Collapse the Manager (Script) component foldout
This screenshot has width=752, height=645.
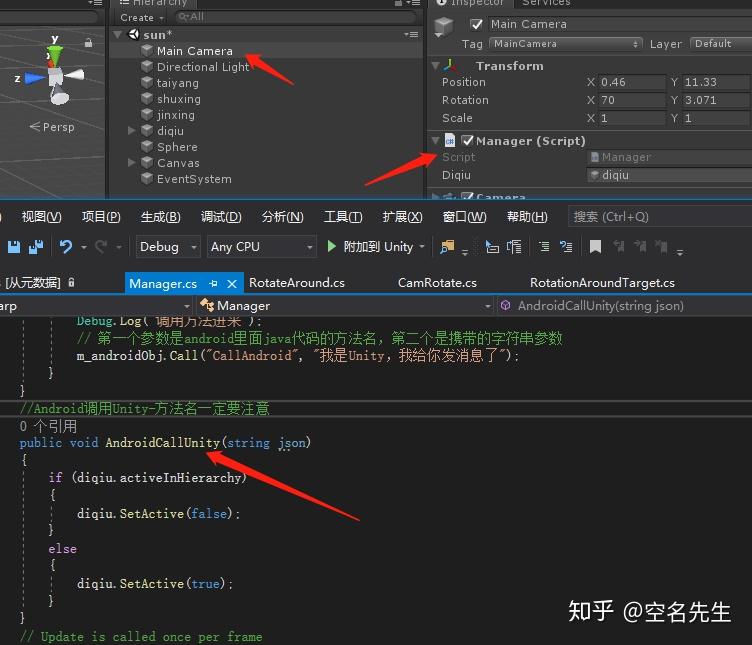pyautogui.click(x=435, y=141)
